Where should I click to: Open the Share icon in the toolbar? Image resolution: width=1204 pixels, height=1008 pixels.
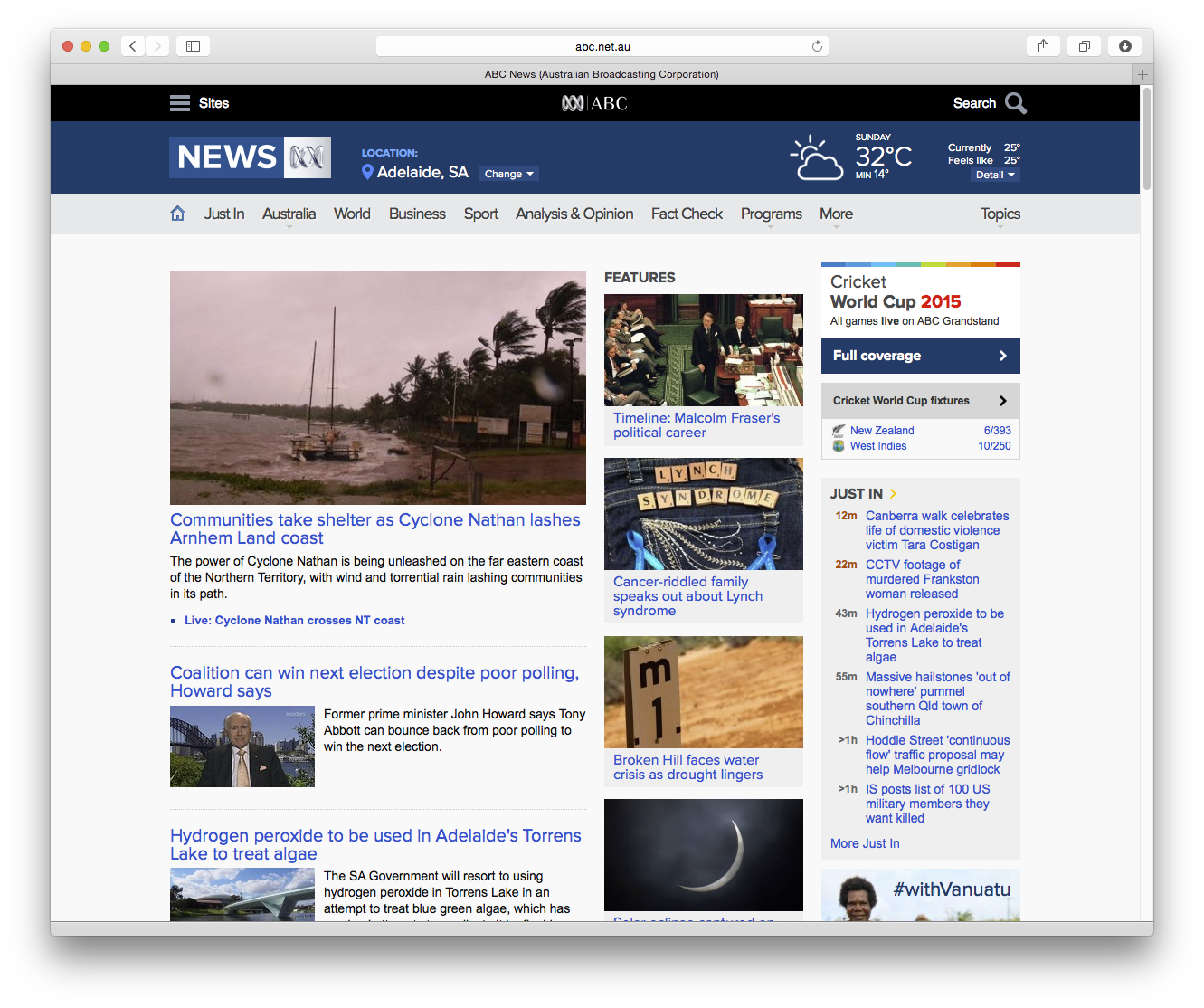click(1043, 46)
